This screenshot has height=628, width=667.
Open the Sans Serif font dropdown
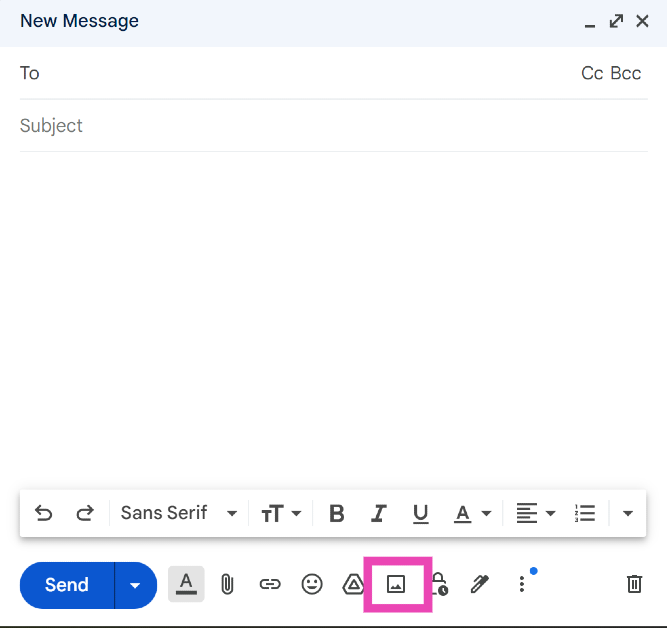coord(178,513)
